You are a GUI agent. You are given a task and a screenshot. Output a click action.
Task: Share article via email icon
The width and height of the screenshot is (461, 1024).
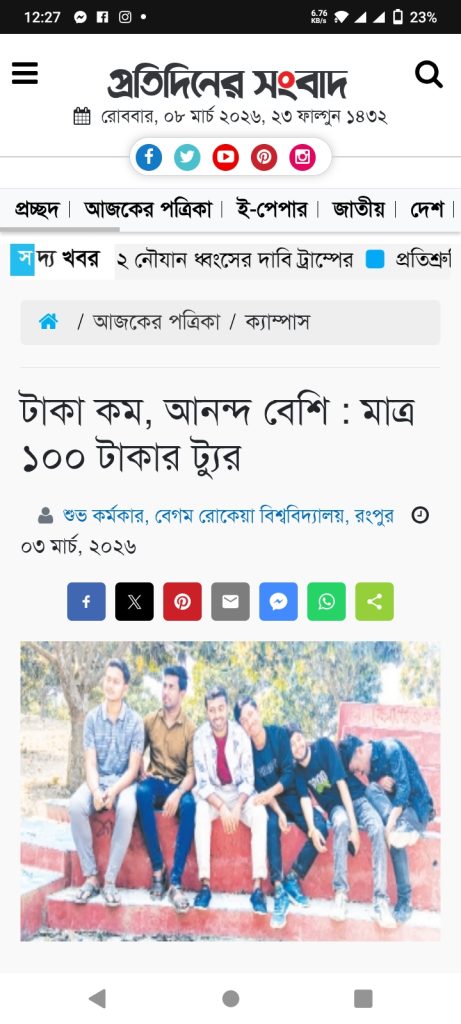[230, 601]
